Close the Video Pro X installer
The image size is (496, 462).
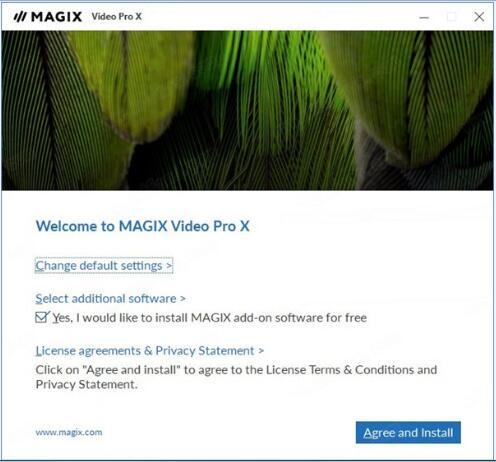(x=479, y=17)
